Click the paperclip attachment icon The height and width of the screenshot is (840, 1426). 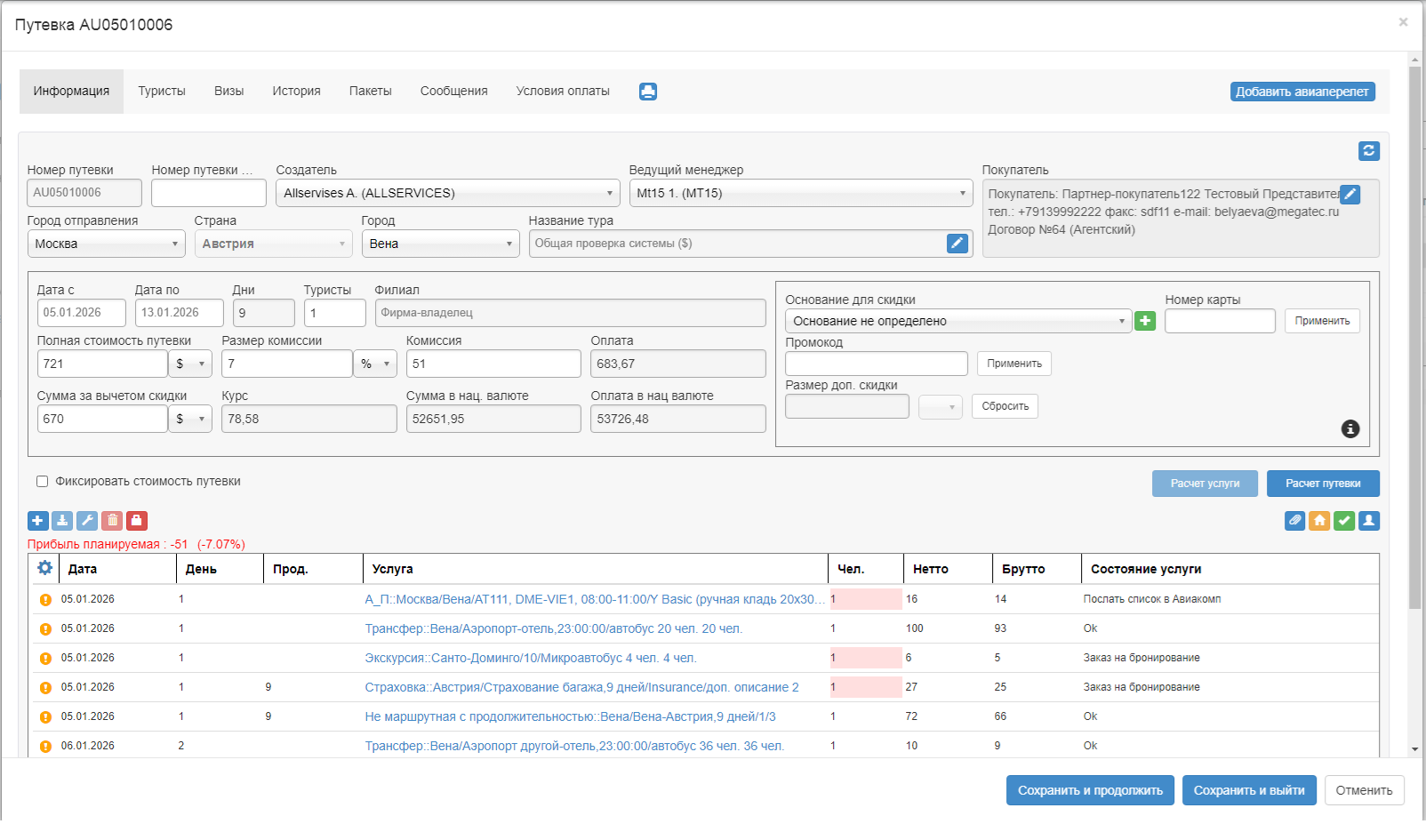pyautogui.click(x=1295, y=521)
